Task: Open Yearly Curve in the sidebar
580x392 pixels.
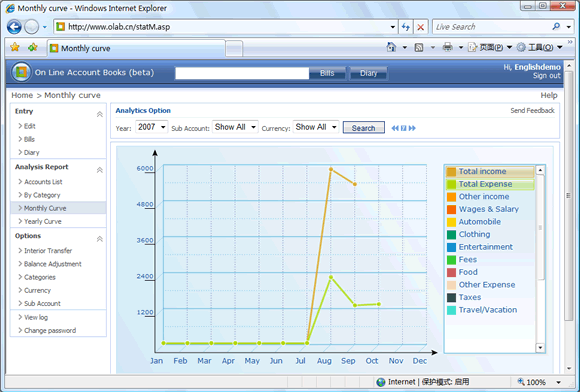Action: pyautogui.click(x=43, y=222)
